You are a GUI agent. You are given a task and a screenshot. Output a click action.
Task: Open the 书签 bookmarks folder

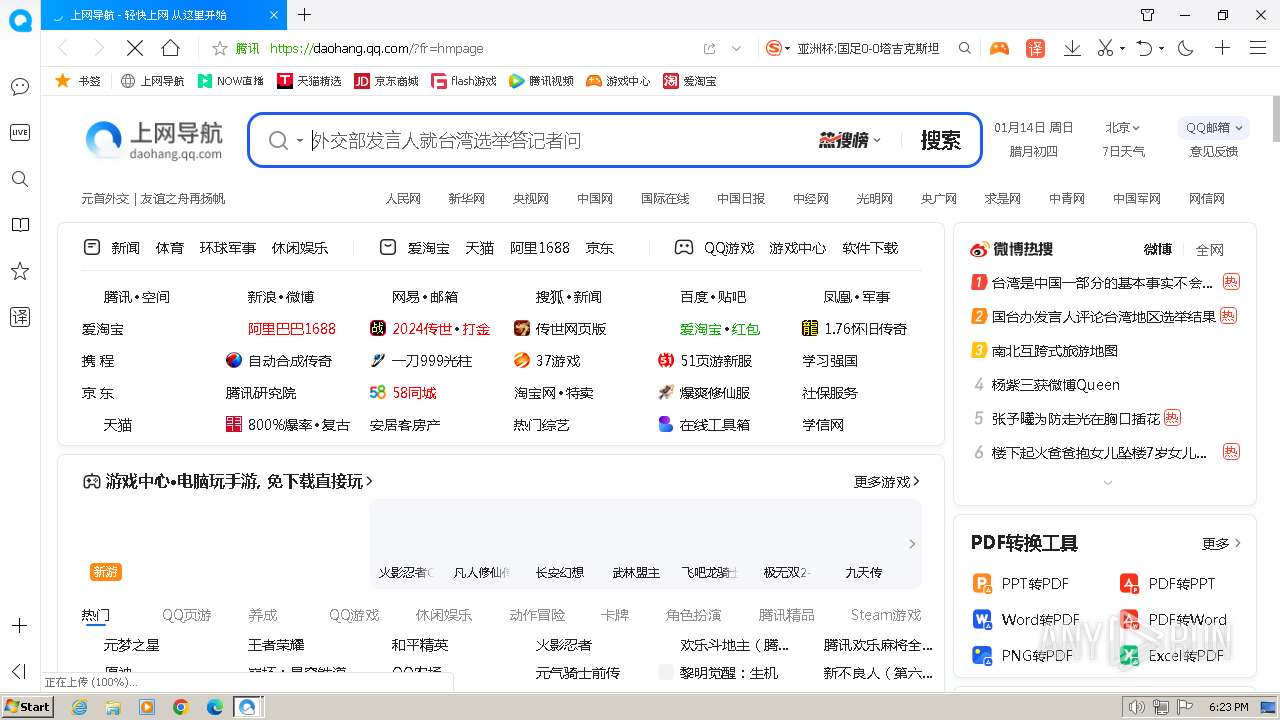tap(78, 81)
